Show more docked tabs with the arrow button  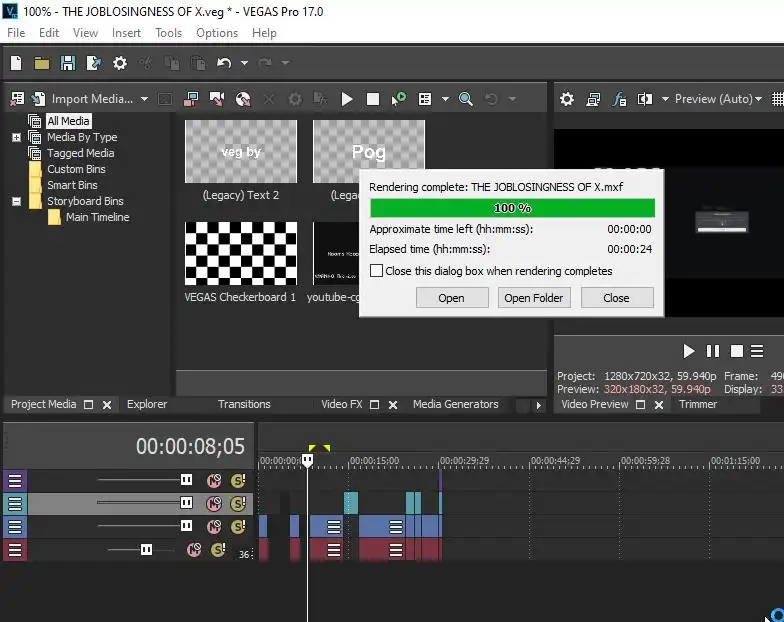click(x=538, y=405)
